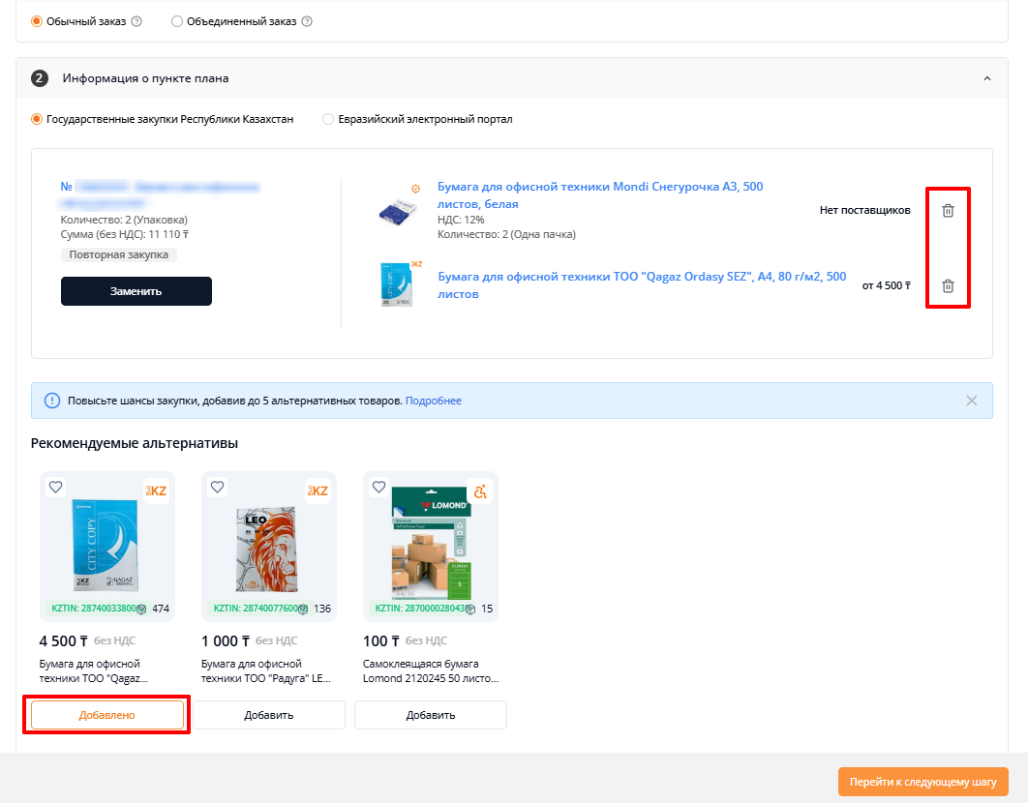This screenshot has height=803, width=1028.
Task: Click the Добавлено button for Qagaz paper
Action: (x=107, y=715)
